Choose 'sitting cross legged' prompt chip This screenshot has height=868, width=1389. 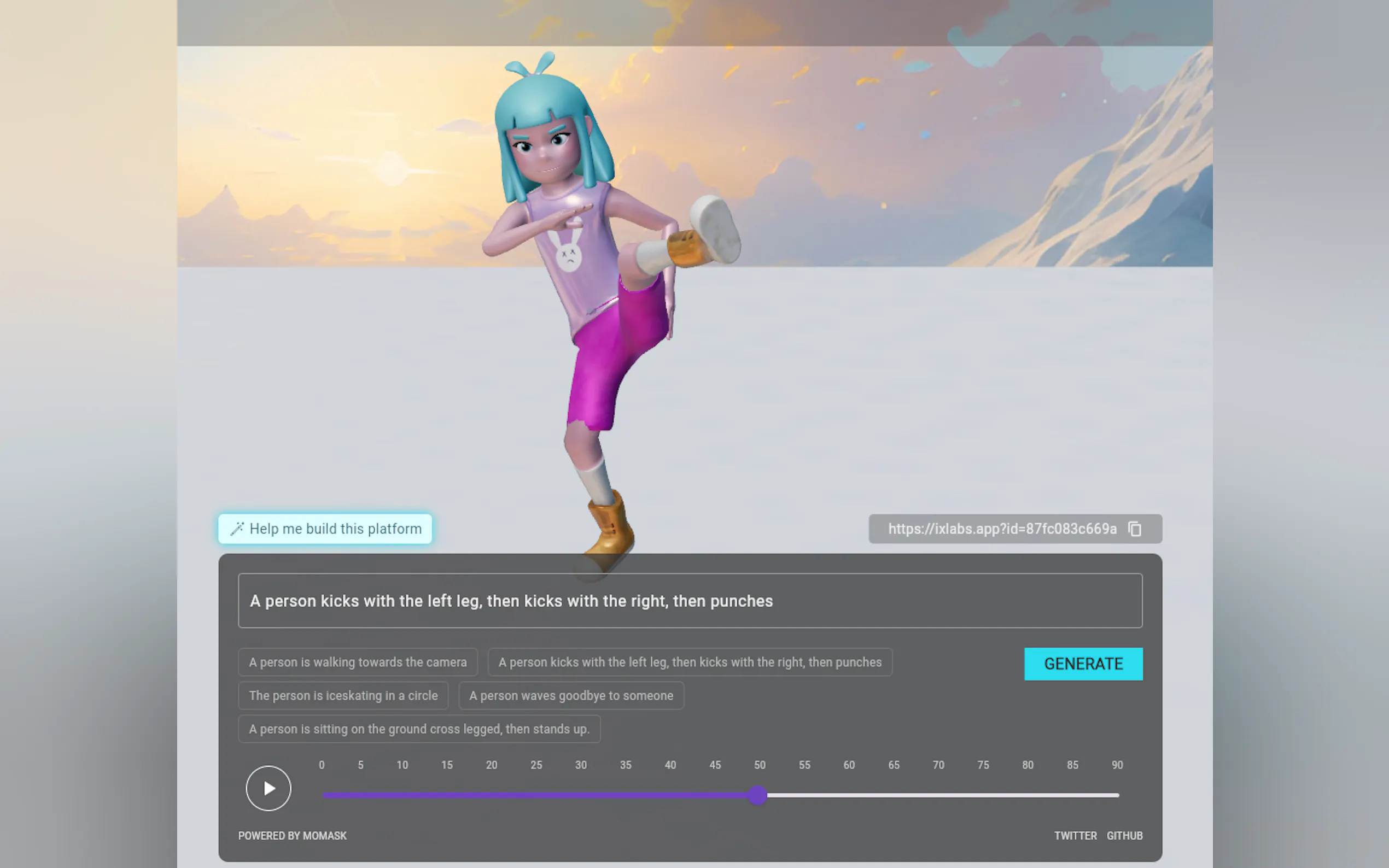coord(418,729)
